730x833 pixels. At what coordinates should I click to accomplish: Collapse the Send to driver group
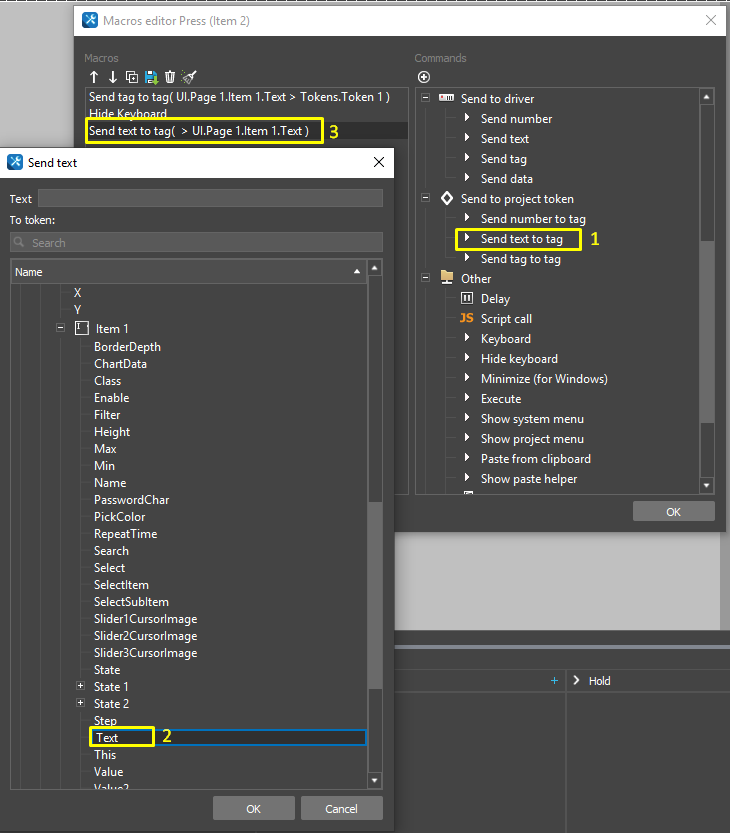pos(426,98)
